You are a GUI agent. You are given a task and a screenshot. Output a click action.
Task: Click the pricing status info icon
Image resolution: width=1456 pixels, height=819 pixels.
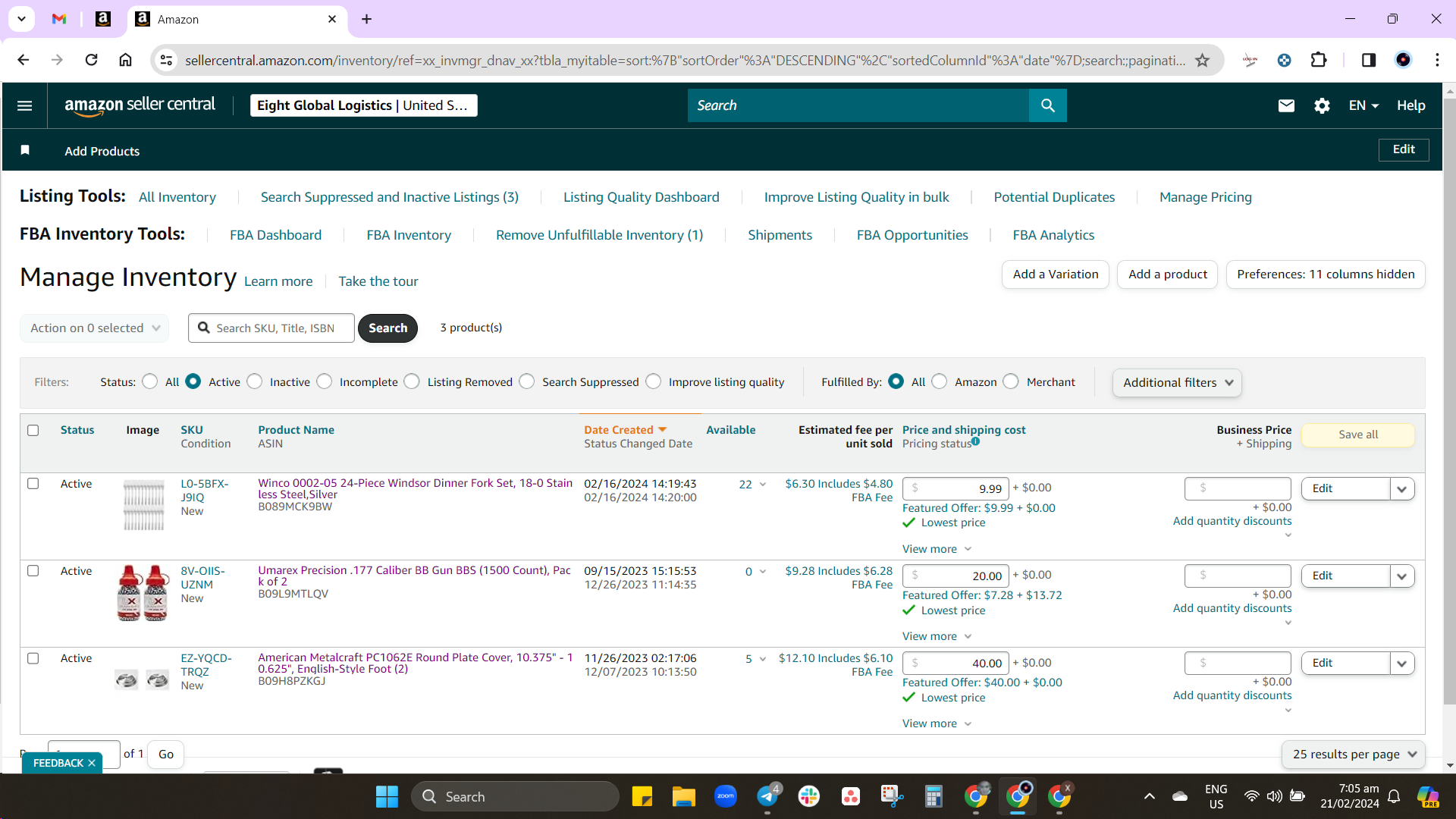976,441
